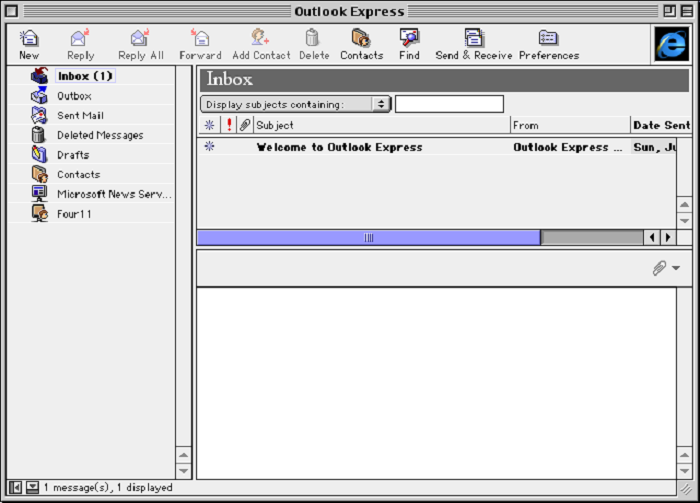Click the Add Contact toolbar icon
The image size is (700, 503).
point(261,39)
